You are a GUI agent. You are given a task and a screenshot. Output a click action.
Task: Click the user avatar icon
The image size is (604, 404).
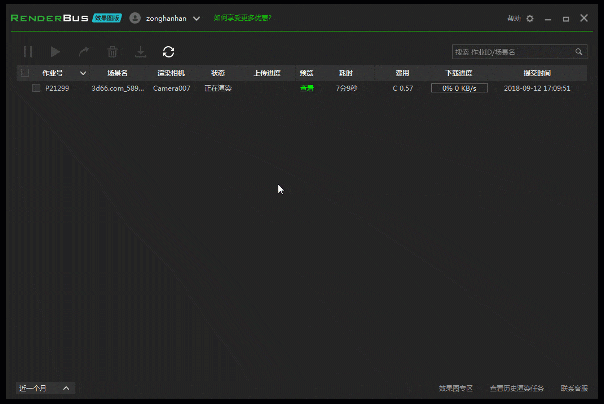point(135,18)
